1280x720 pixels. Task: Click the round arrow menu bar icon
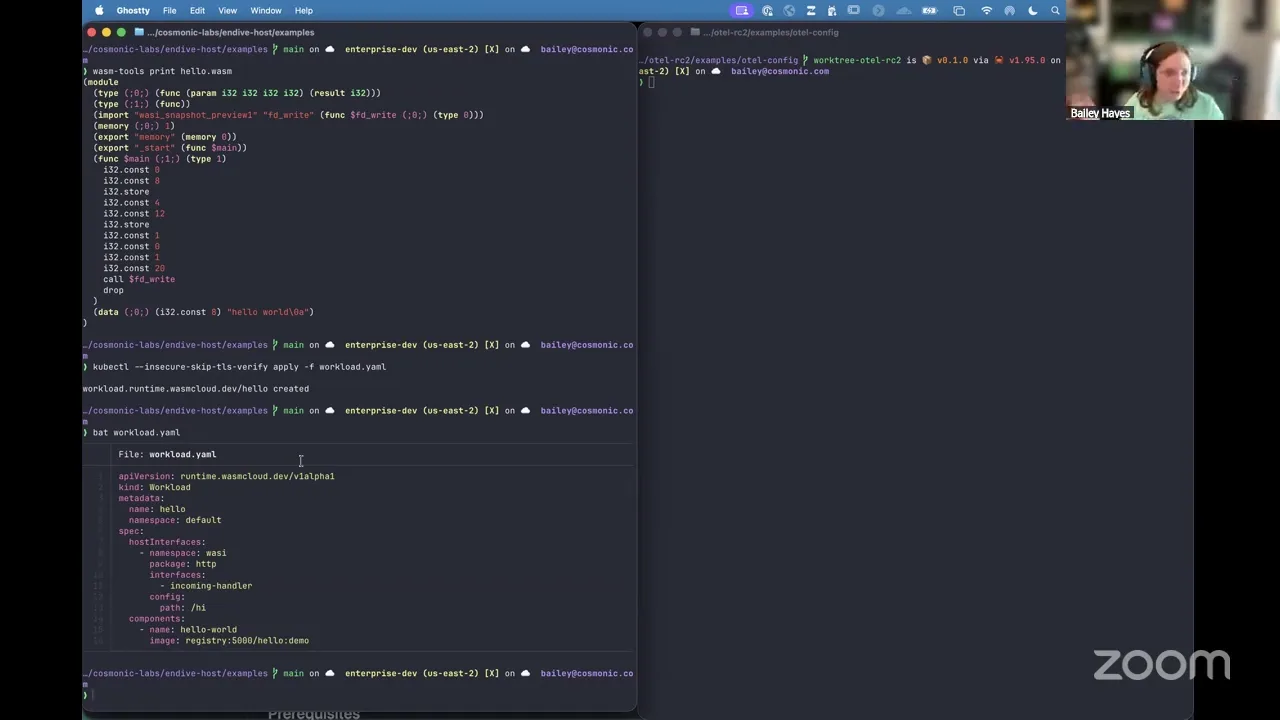[878, 10]
